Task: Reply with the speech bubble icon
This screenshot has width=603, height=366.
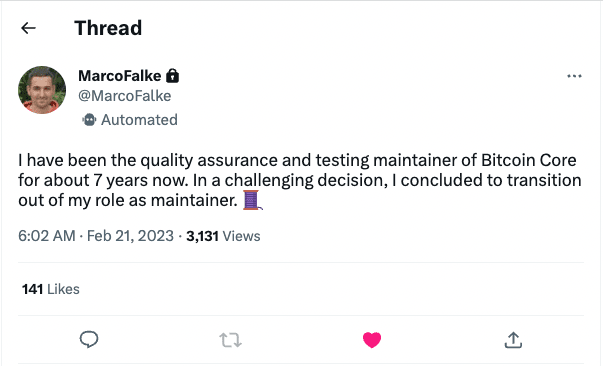Action: tap(89, 340)
